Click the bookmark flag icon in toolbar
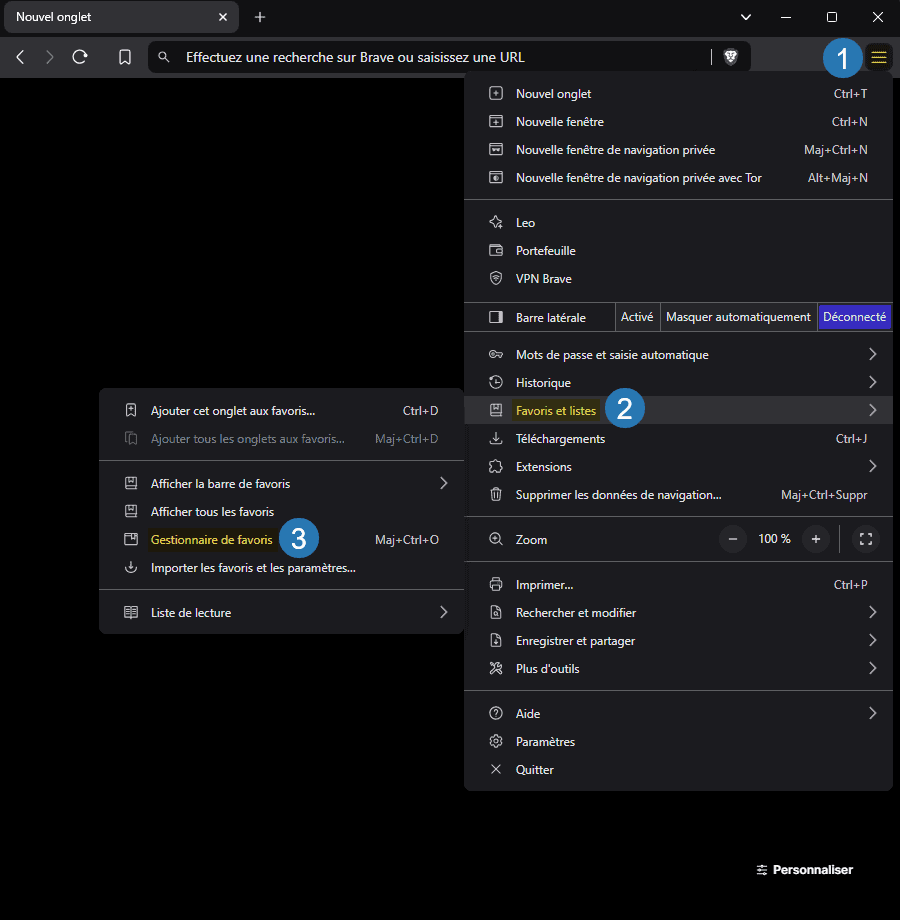Image resolution: width=900 pixels, height=920 pixels. [125, 57]
